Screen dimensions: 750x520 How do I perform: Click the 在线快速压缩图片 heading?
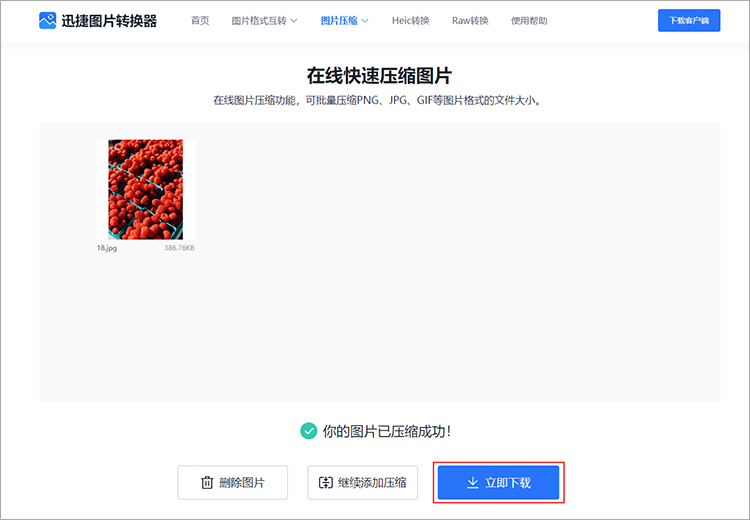[379, 76]
